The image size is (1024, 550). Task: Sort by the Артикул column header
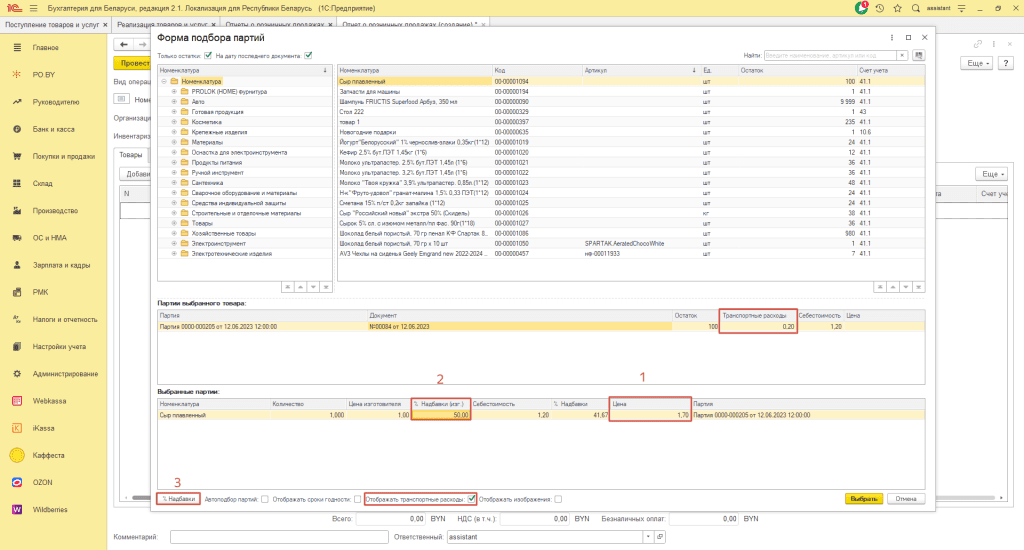(640, 70)
